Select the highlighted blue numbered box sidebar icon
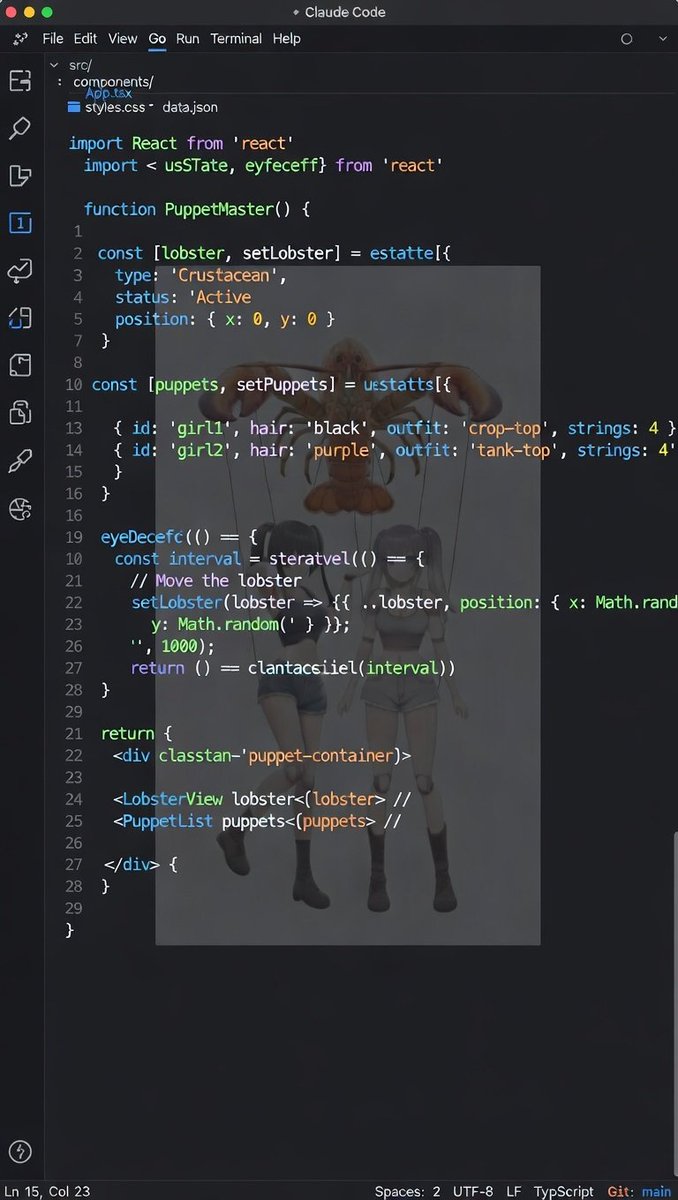The image size is (678, 1200). click(x=20, y=223)
